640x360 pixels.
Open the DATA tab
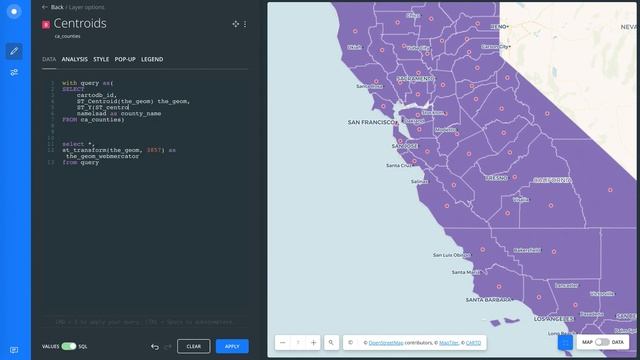click(x=49, y=59)
